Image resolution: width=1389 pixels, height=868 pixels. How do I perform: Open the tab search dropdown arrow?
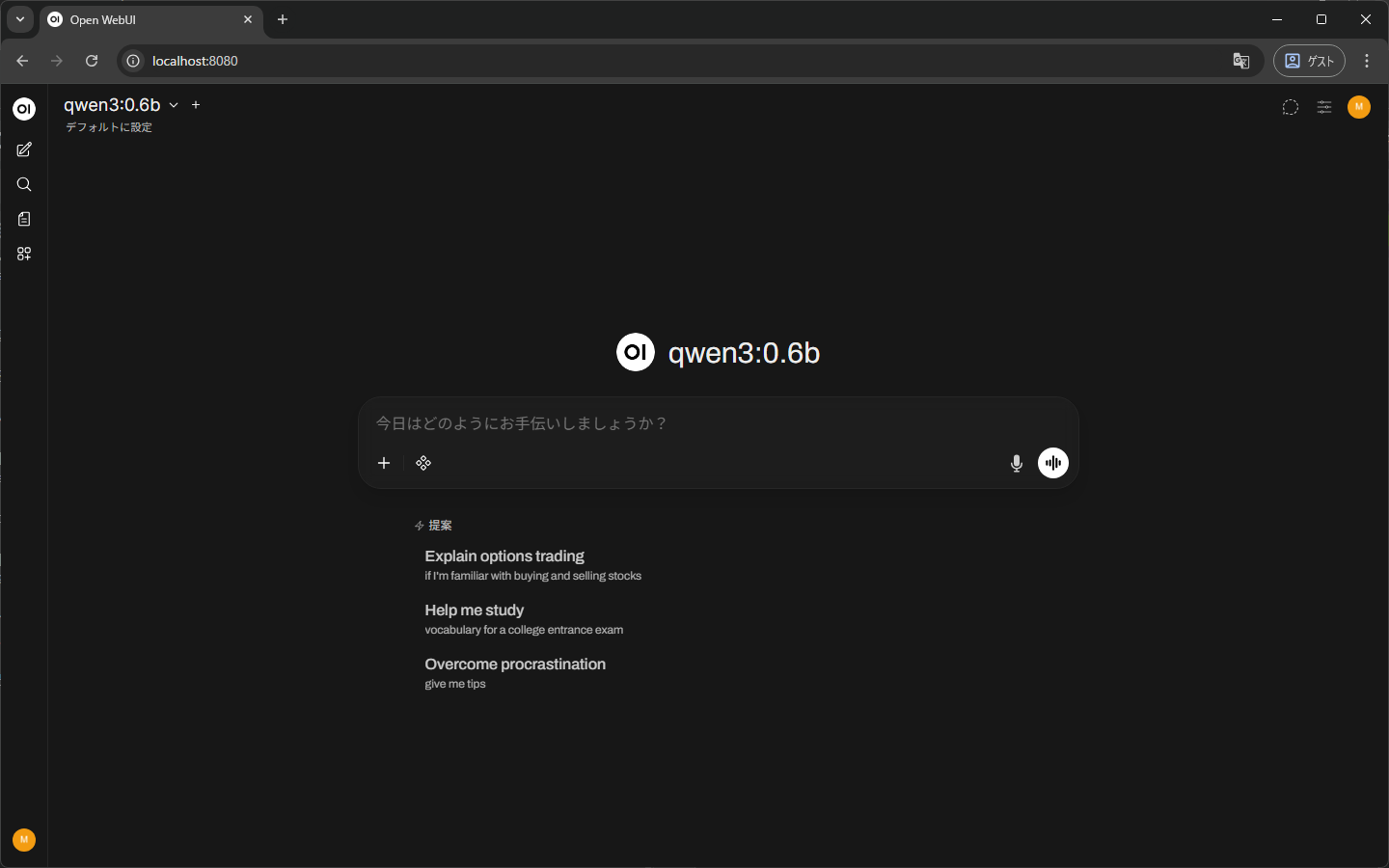[20, 19]
